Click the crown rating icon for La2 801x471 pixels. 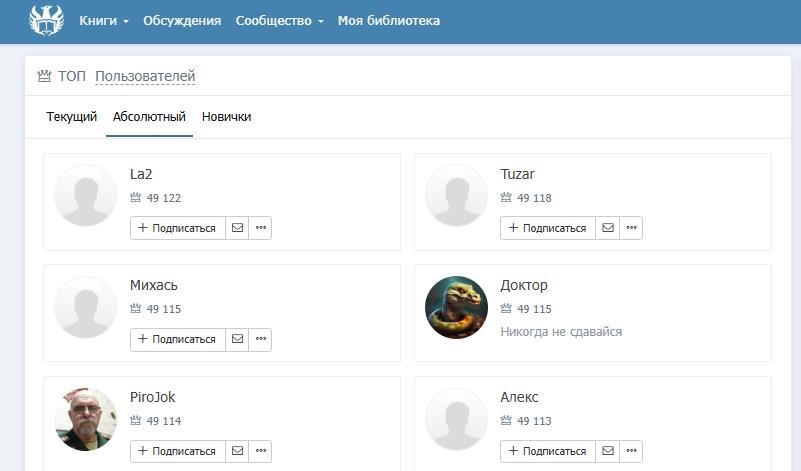coord(135,197)
